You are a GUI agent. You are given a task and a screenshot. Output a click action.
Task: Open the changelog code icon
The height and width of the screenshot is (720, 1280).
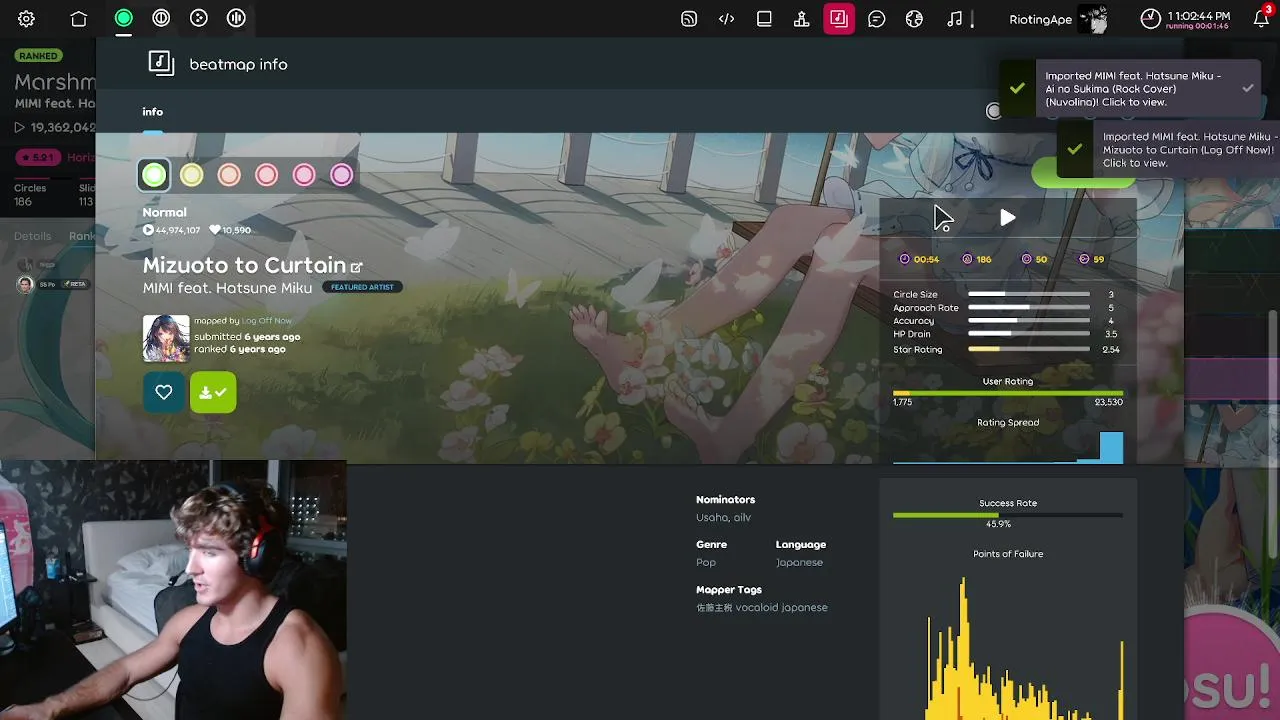(727, 18)
